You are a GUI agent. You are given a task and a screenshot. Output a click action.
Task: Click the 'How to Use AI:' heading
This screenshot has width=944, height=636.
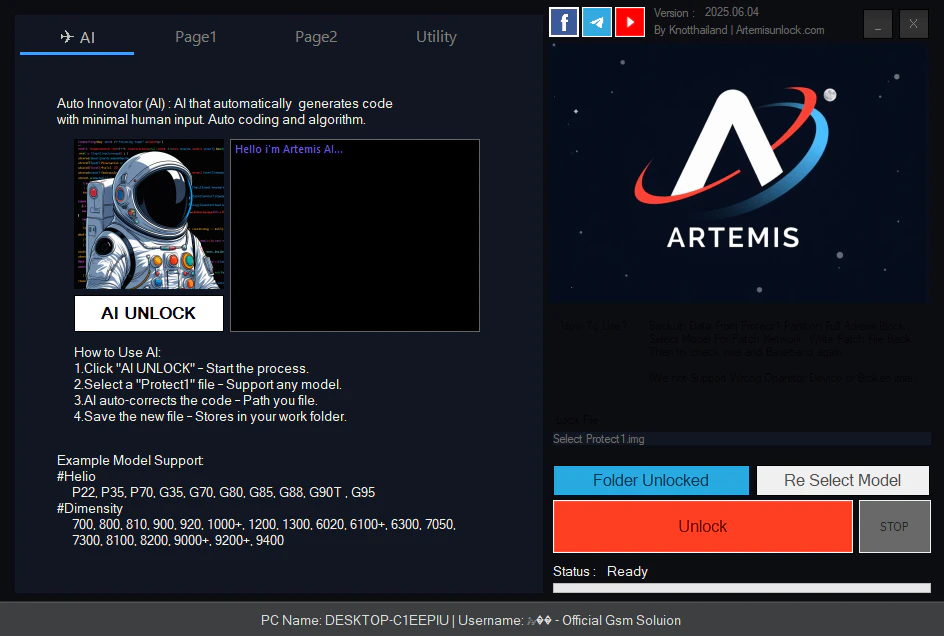coord(117,352)
